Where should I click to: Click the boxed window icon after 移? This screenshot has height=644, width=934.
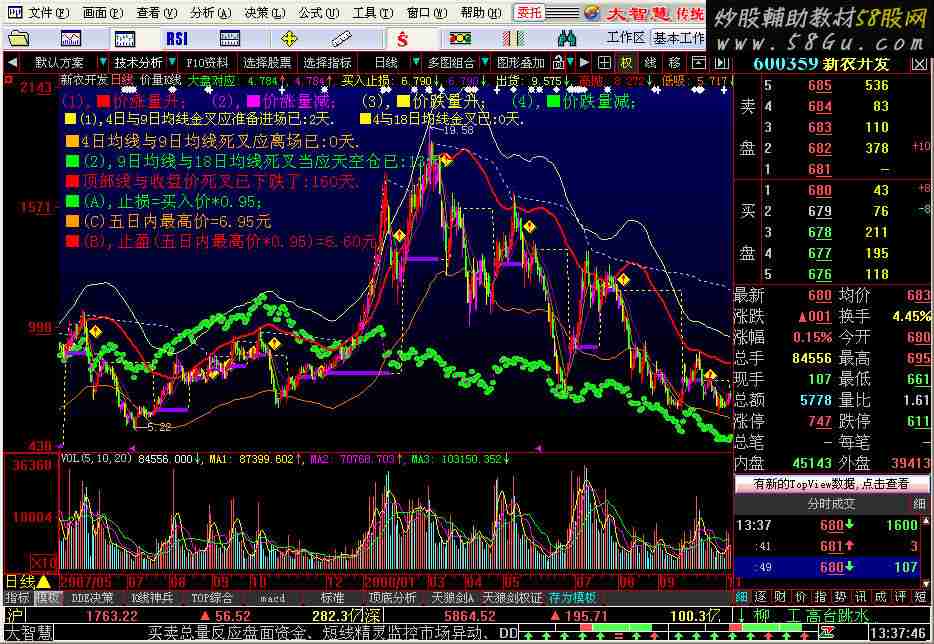(x=698, y=63)
